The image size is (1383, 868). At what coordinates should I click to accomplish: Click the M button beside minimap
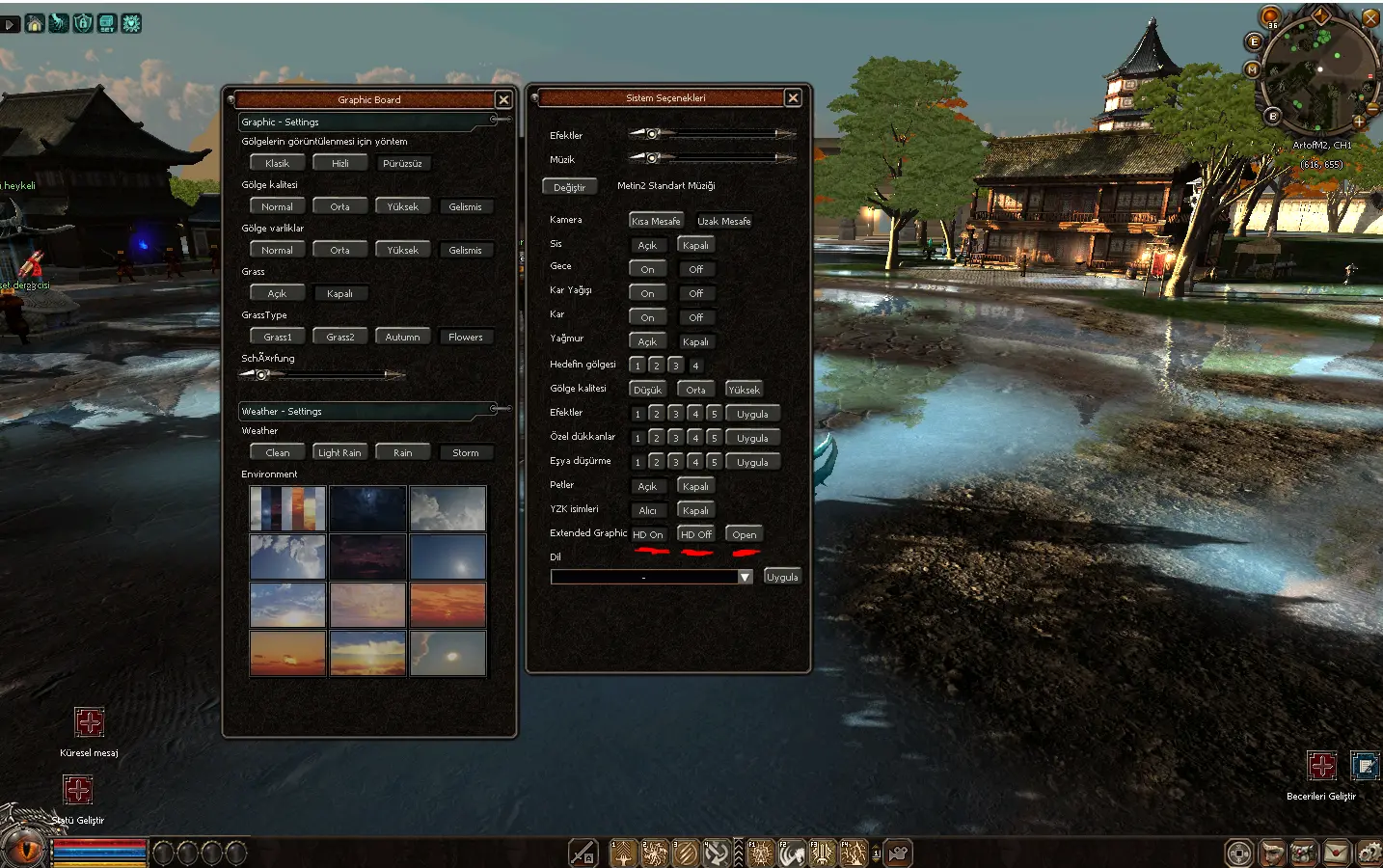click(x=1252, y=69)
